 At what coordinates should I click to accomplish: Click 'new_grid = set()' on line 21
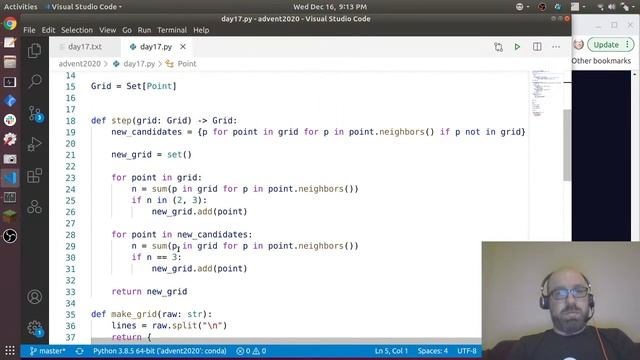click(x=151, y=155)
